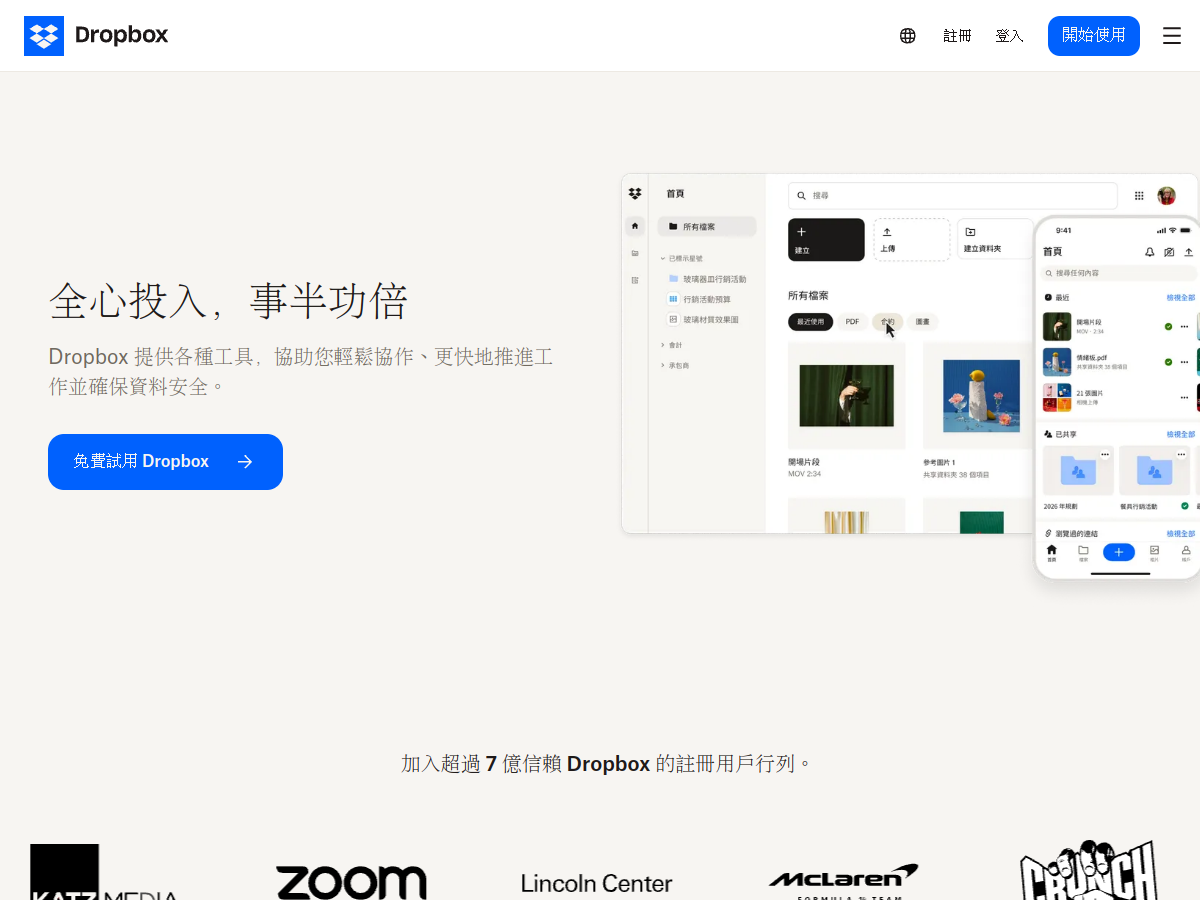Select the PDF filter chip
Screen dimensions: 1200x900
852,322
